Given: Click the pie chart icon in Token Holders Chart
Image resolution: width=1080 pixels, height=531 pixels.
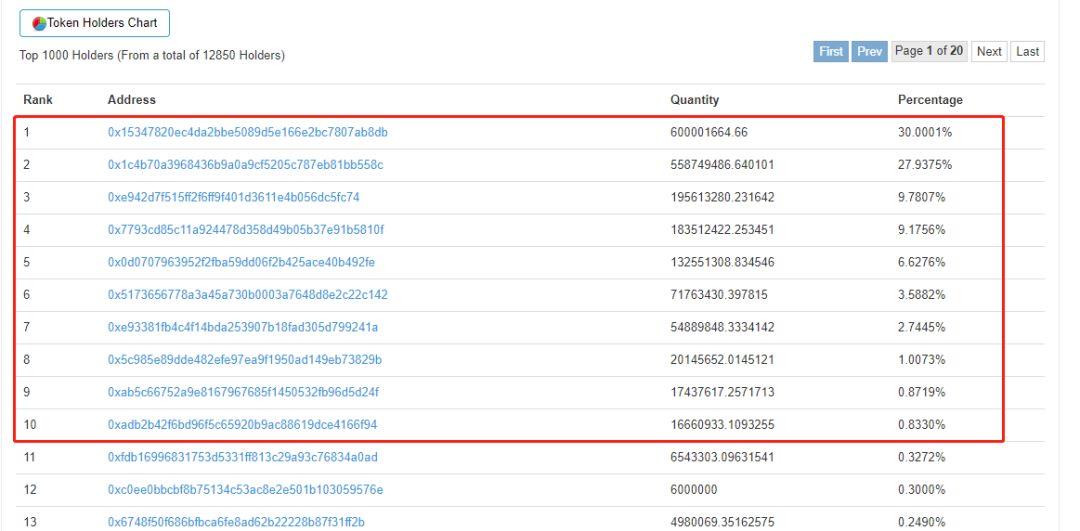Looking at the screenshot, I should pos(38,24).
